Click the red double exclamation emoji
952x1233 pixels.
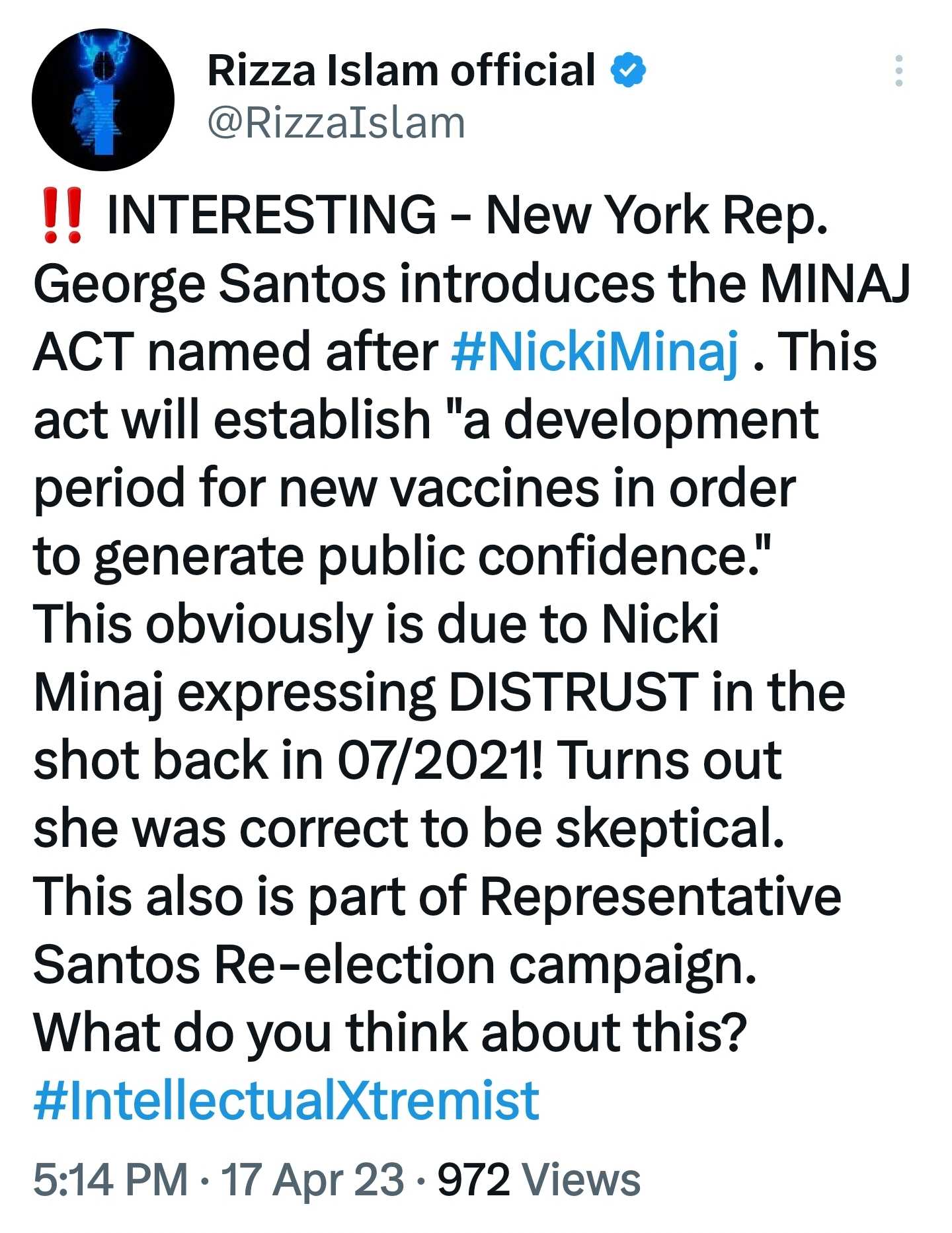[62, 215]
